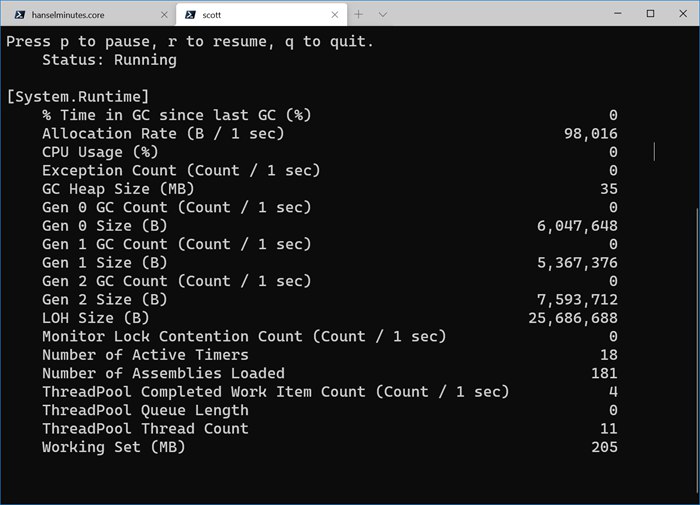Screen dimensions: 700x505
Task: Expand the new tab profile dropdown
Action: (x=383, y=14)
